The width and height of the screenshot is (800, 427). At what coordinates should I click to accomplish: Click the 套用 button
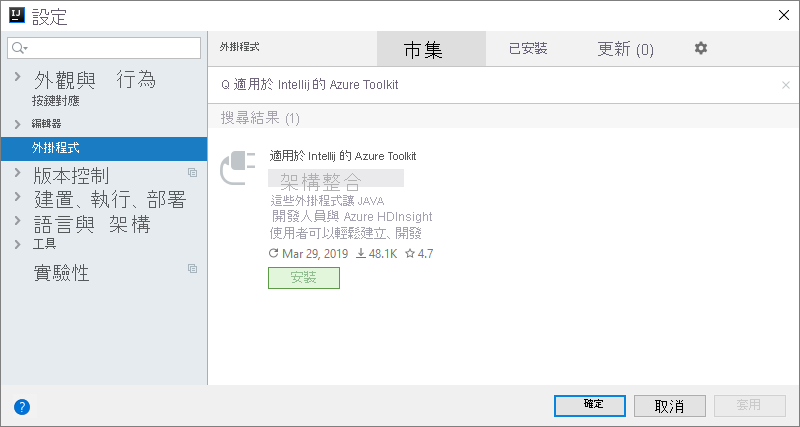(749, 406)
